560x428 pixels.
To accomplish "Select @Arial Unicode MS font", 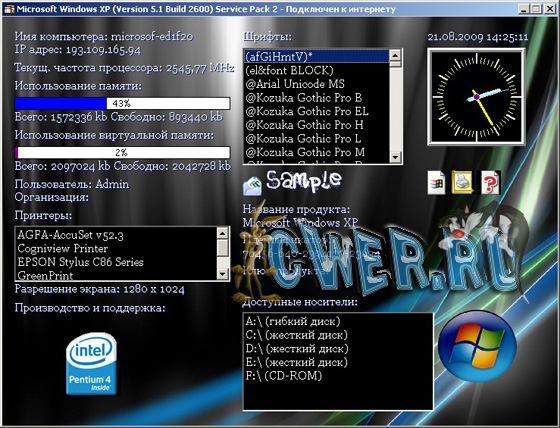I will coord(317,84).
